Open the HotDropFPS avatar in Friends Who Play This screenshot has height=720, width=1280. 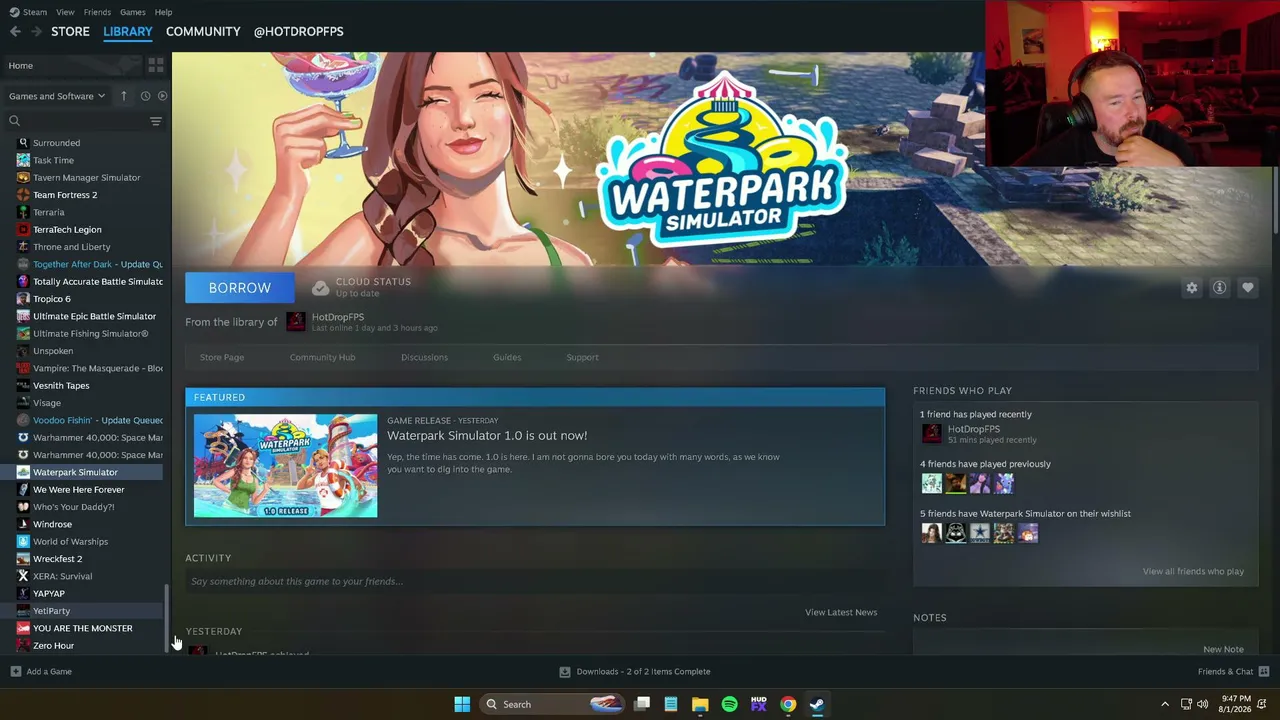coord(932,434)
